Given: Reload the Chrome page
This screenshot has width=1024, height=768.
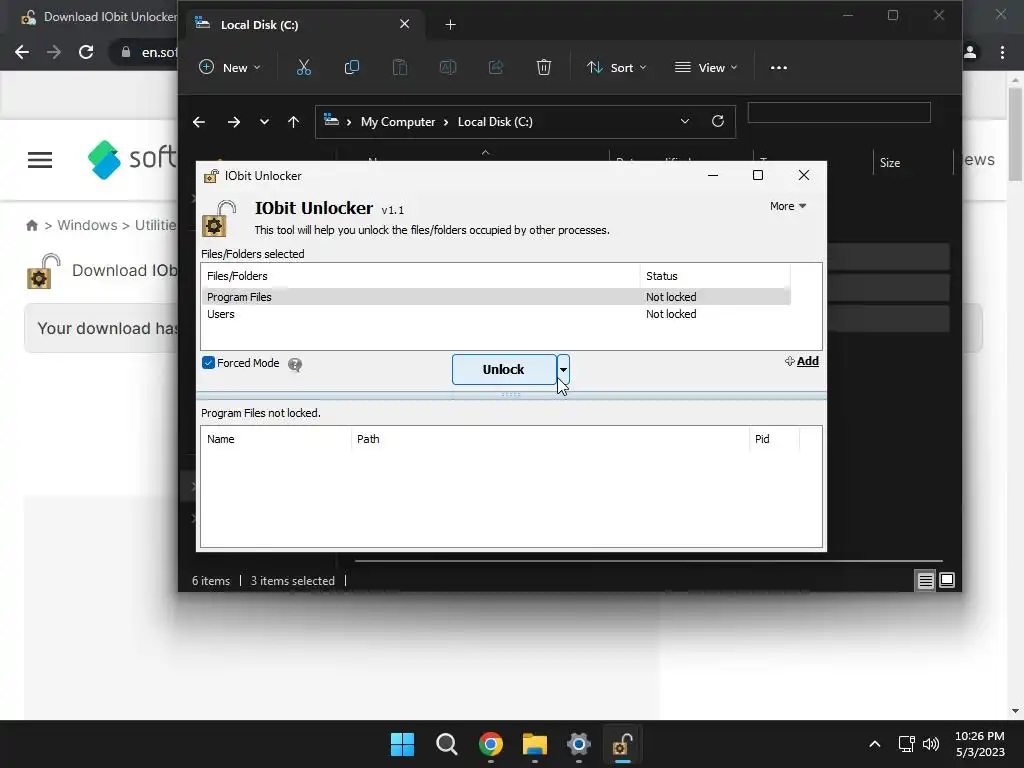Looking at the screenshot, I should tap(86, 52).
